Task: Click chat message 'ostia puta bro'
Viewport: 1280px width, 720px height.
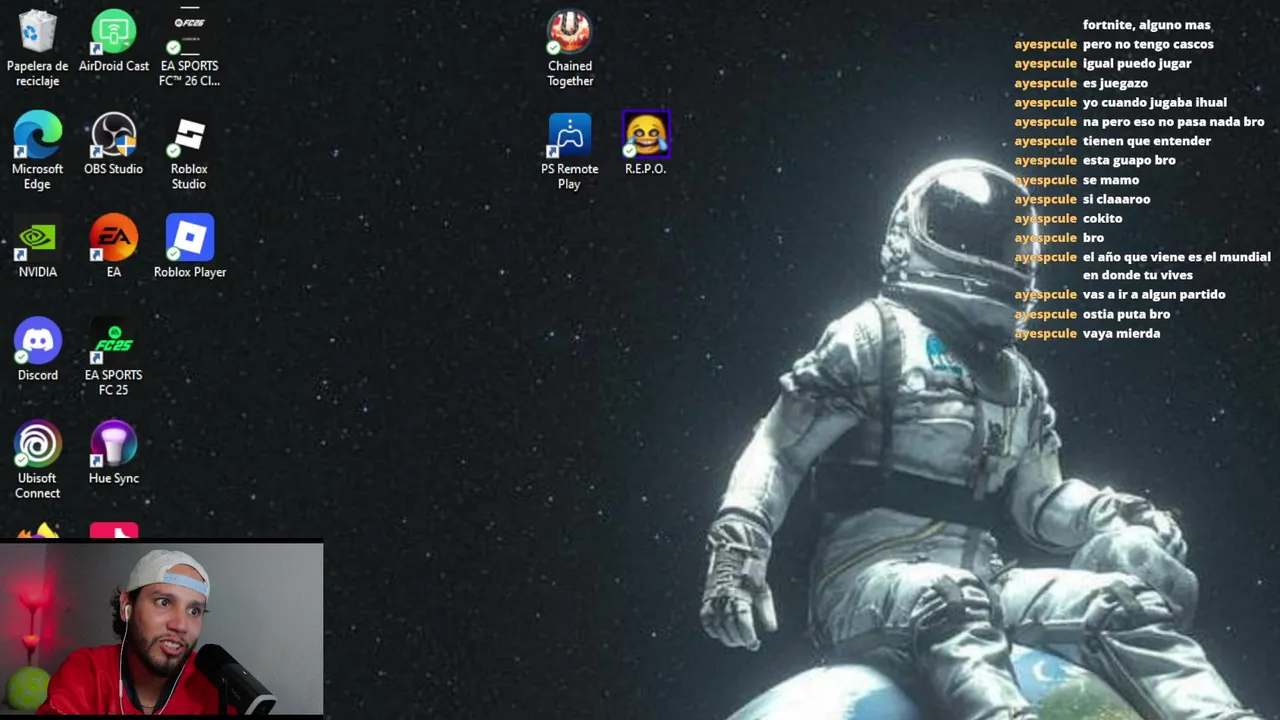Action: [1126, 314]
